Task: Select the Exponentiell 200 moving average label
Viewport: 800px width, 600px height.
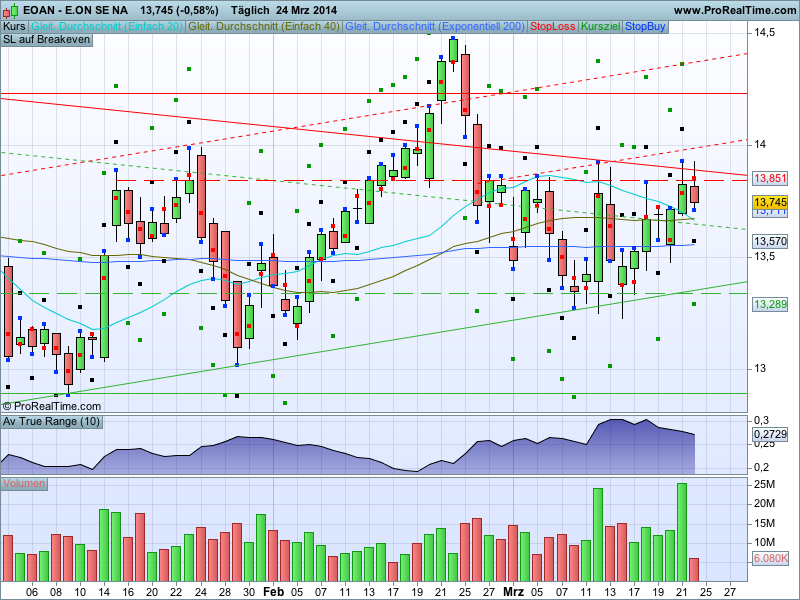Action: (x=435, y=27)
